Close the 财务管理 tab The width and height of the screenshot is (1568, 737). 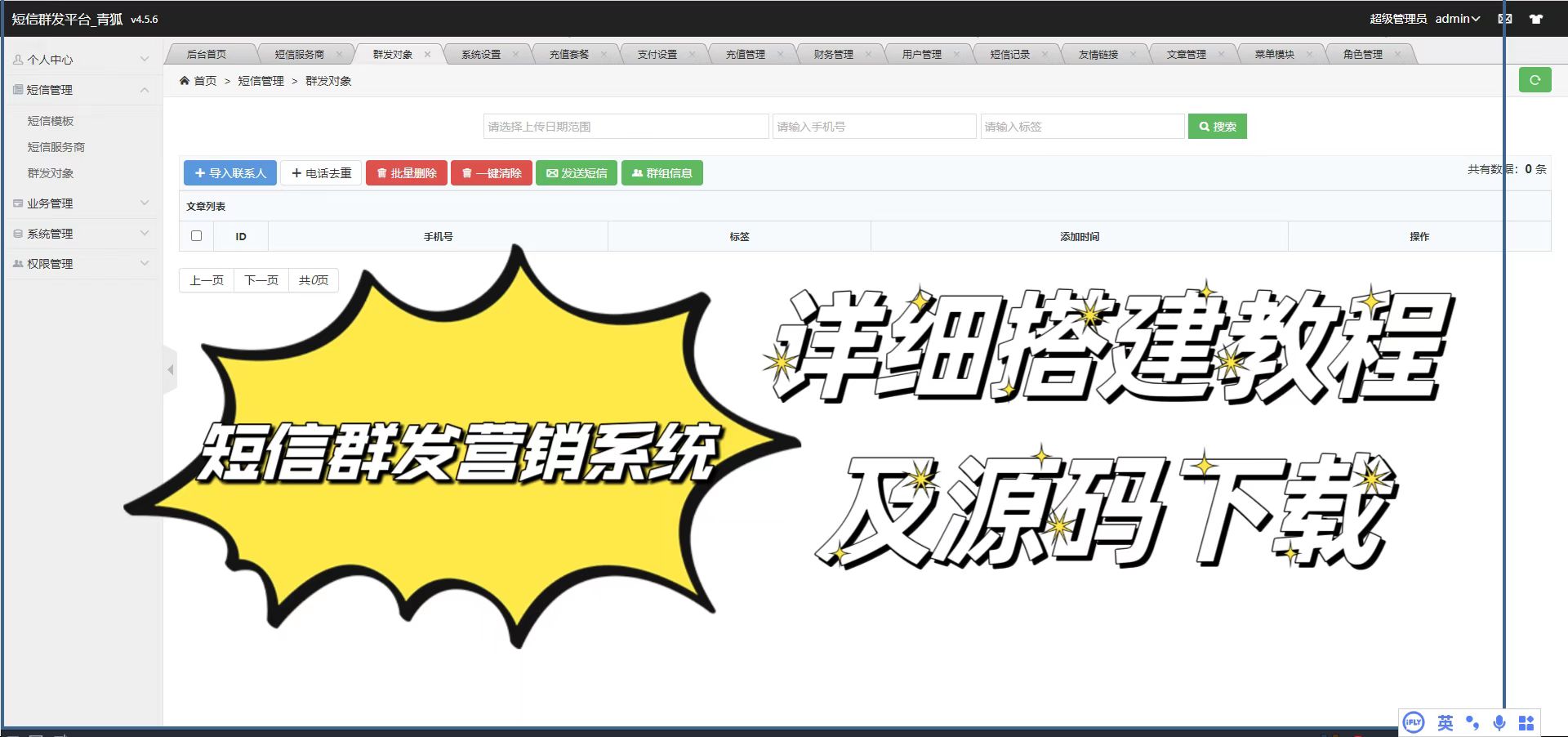868,54
